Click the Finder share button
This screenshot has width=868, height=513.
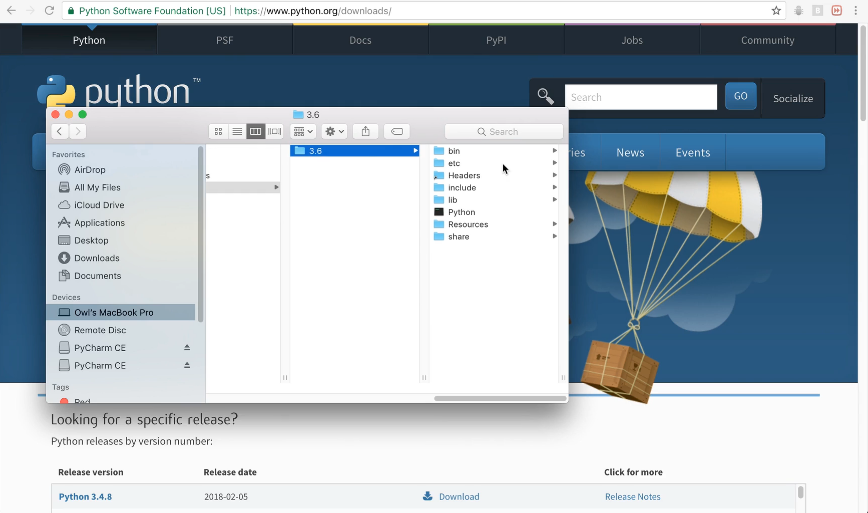coord(365,131)
